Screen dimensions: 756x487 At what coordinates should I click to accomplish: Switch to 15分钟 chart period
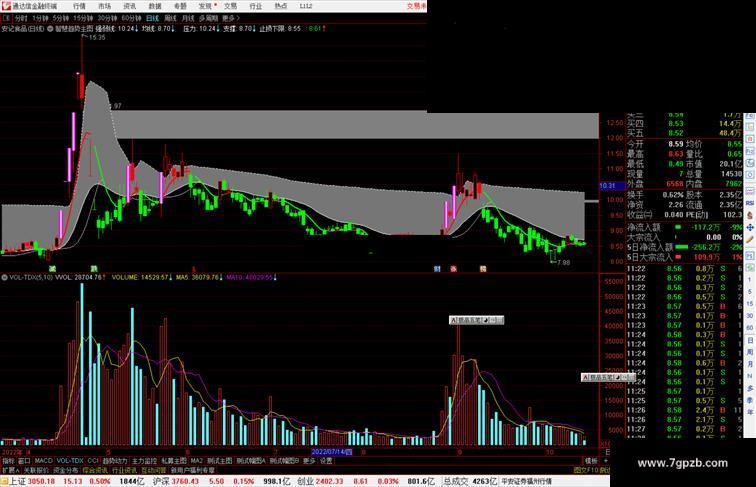[82, 18]
